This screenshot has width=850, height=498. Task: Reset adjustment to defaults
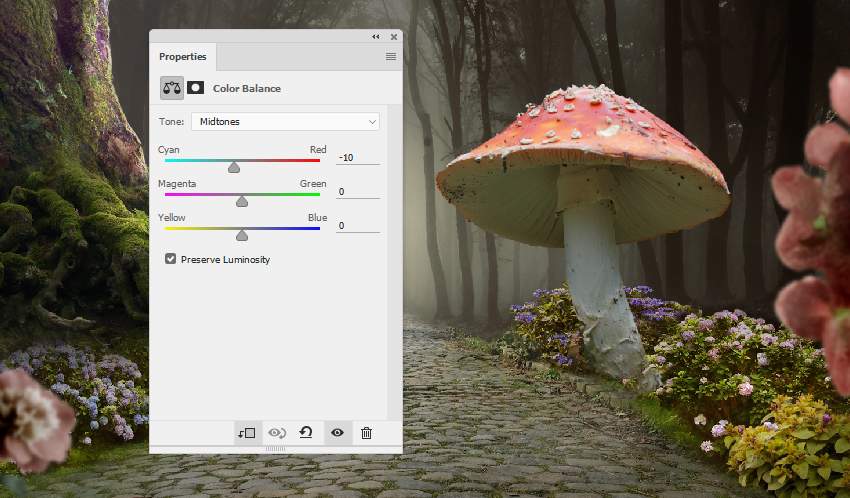point(306,432)
